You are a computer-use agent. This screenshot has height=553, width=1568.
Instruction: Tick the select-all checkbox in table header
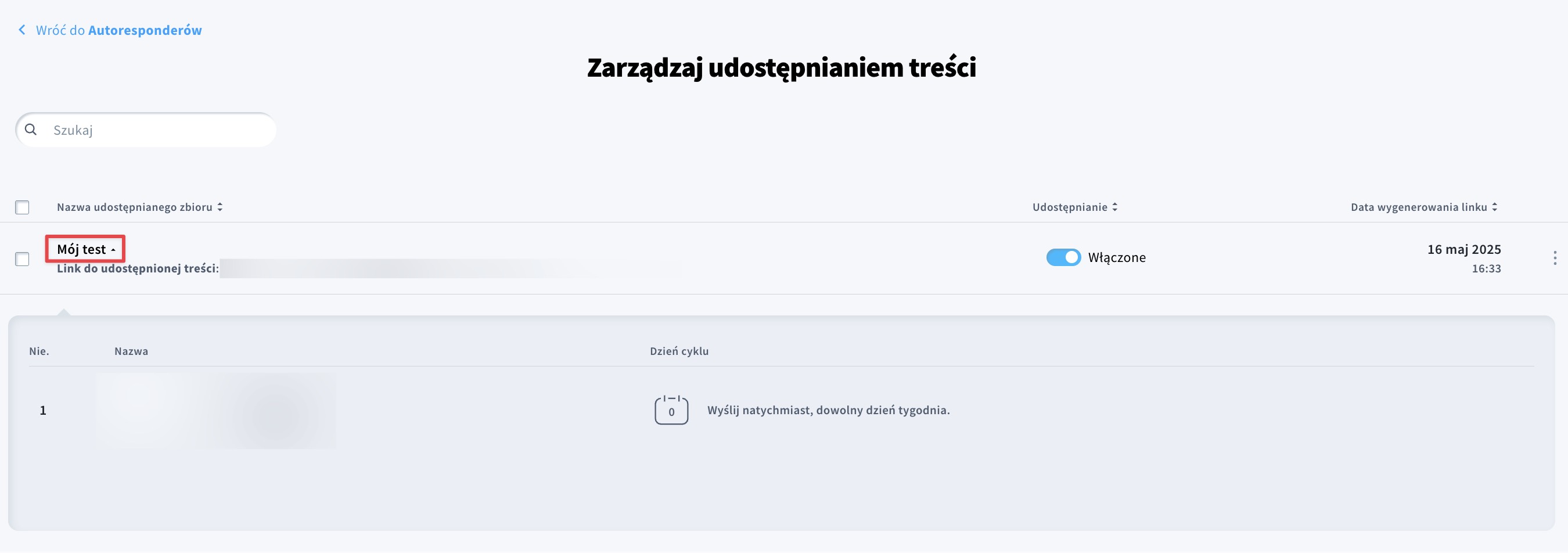(x=23, y=208)
